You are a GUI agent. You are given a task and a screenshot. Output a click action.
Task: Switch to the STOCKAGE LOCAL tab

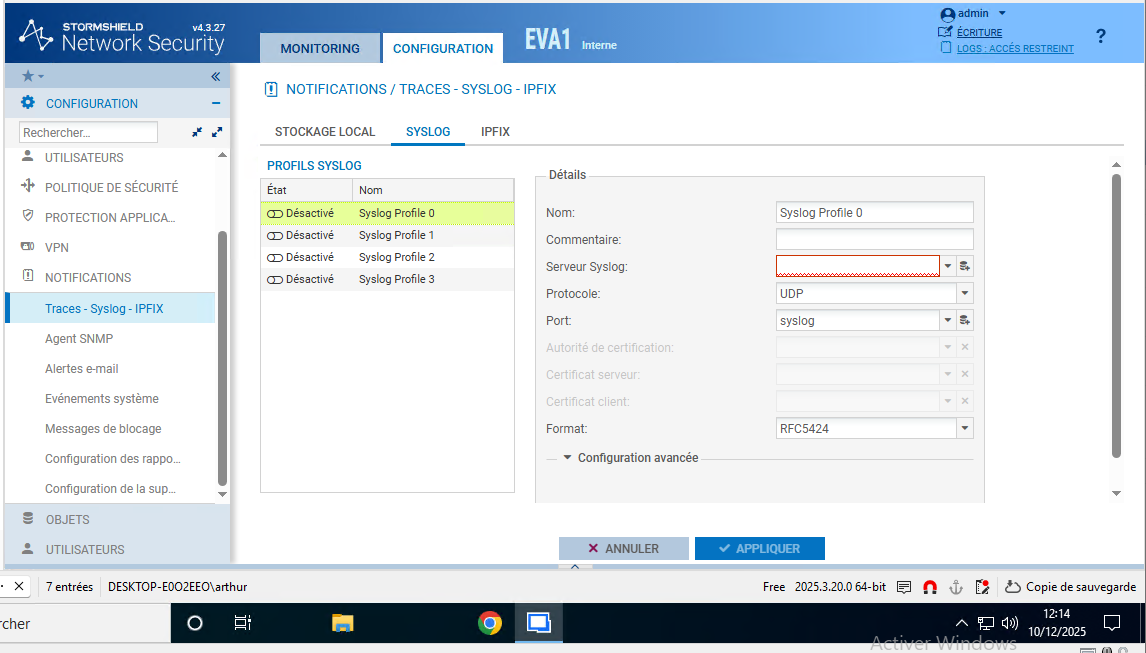(x=325, y=132)
